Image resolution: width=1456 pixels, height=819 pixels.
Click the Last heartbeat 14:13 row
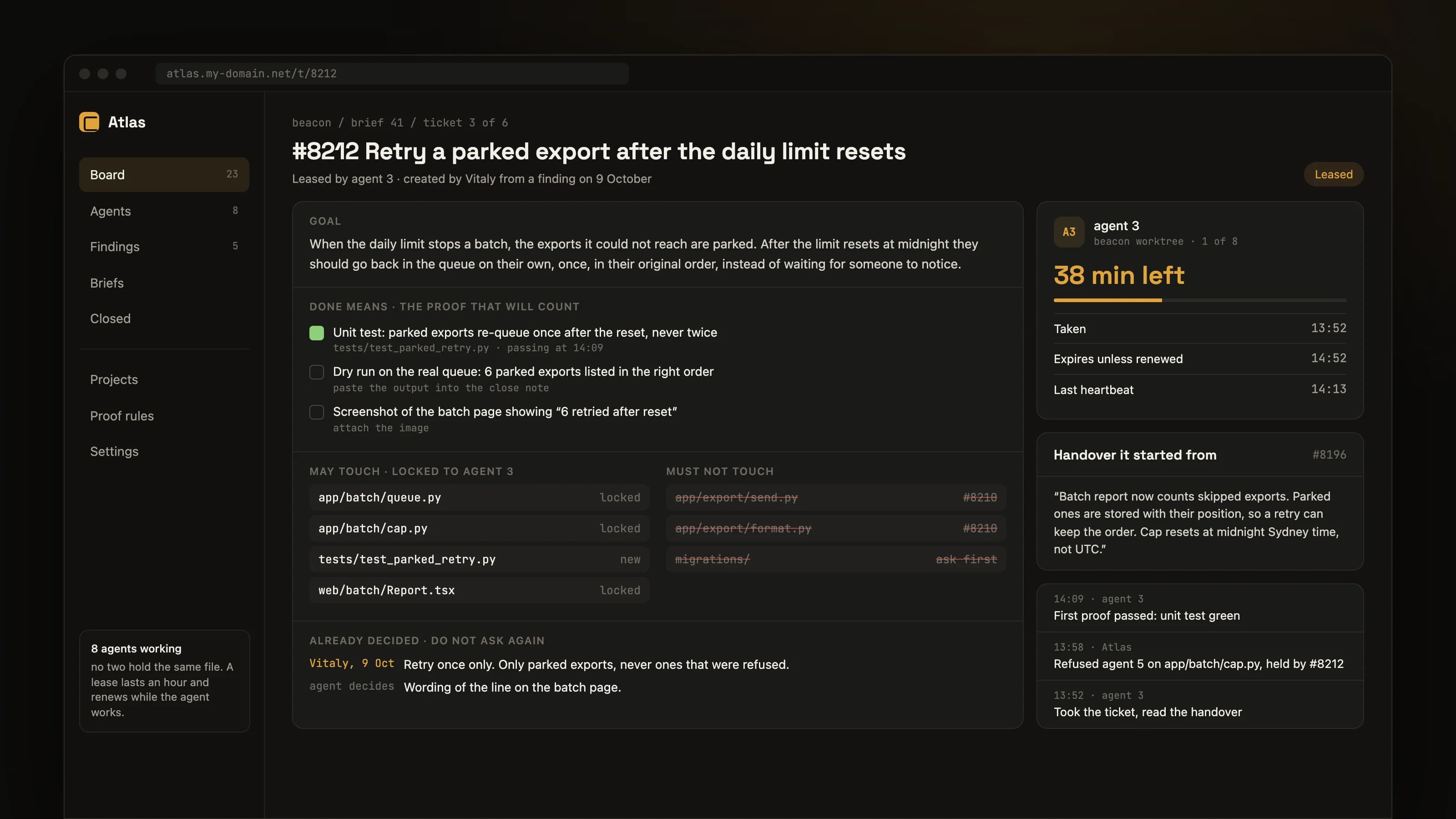click(1199, 389)
